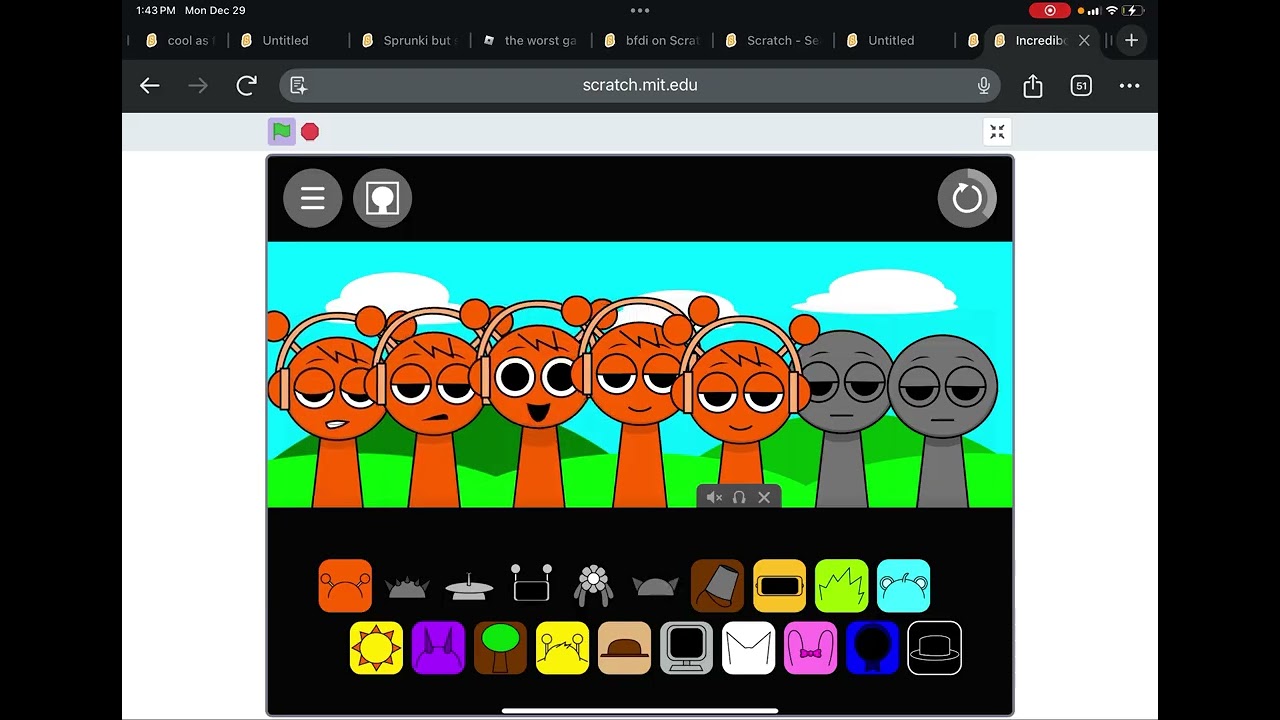
Task: Select the yellow-orange visor sound icon
Action: pos(779,586)
